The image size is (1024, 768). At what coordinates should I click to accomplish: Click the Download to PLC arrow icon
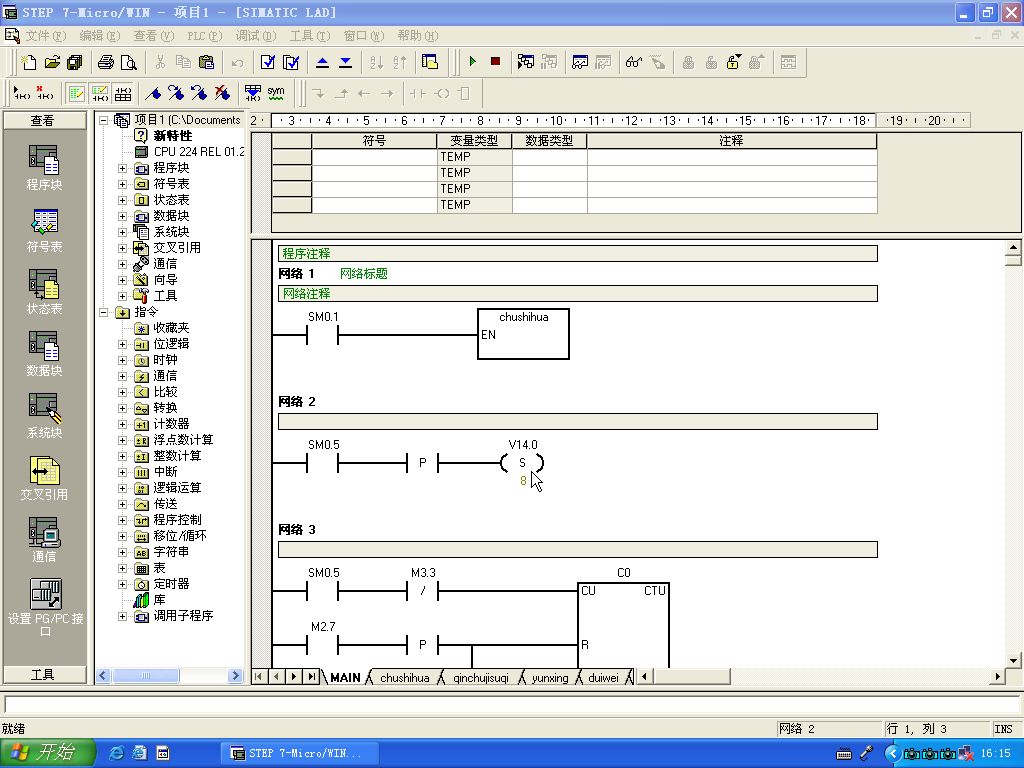click(x=345, y=62)
